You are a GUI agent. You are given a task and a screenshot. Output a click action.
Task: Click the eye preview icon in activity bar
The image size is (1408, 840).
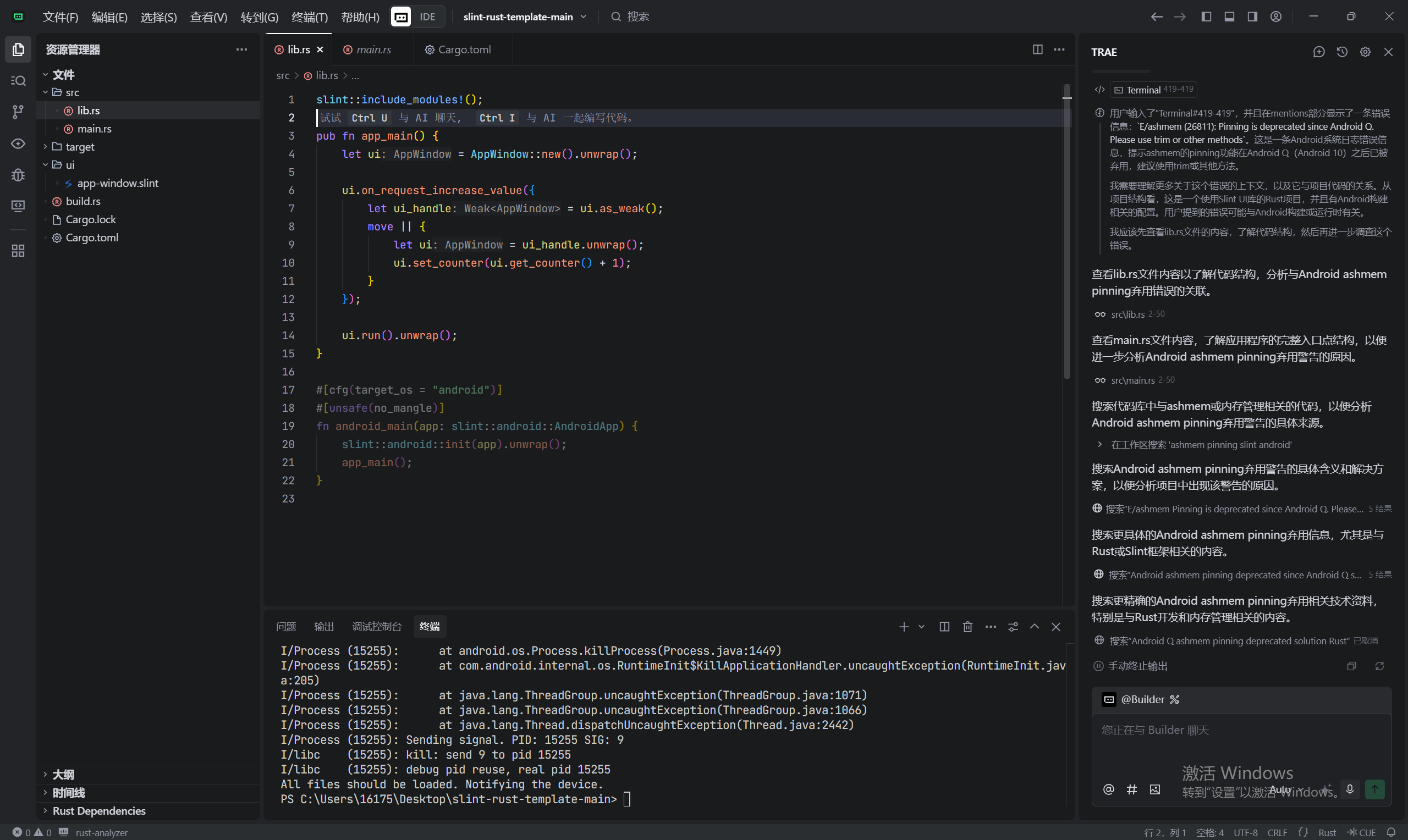click(18, 144)
